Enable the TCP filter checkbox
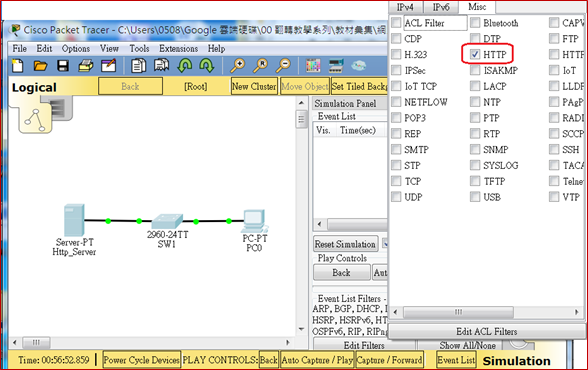588x370 pixels. point(396,181)
